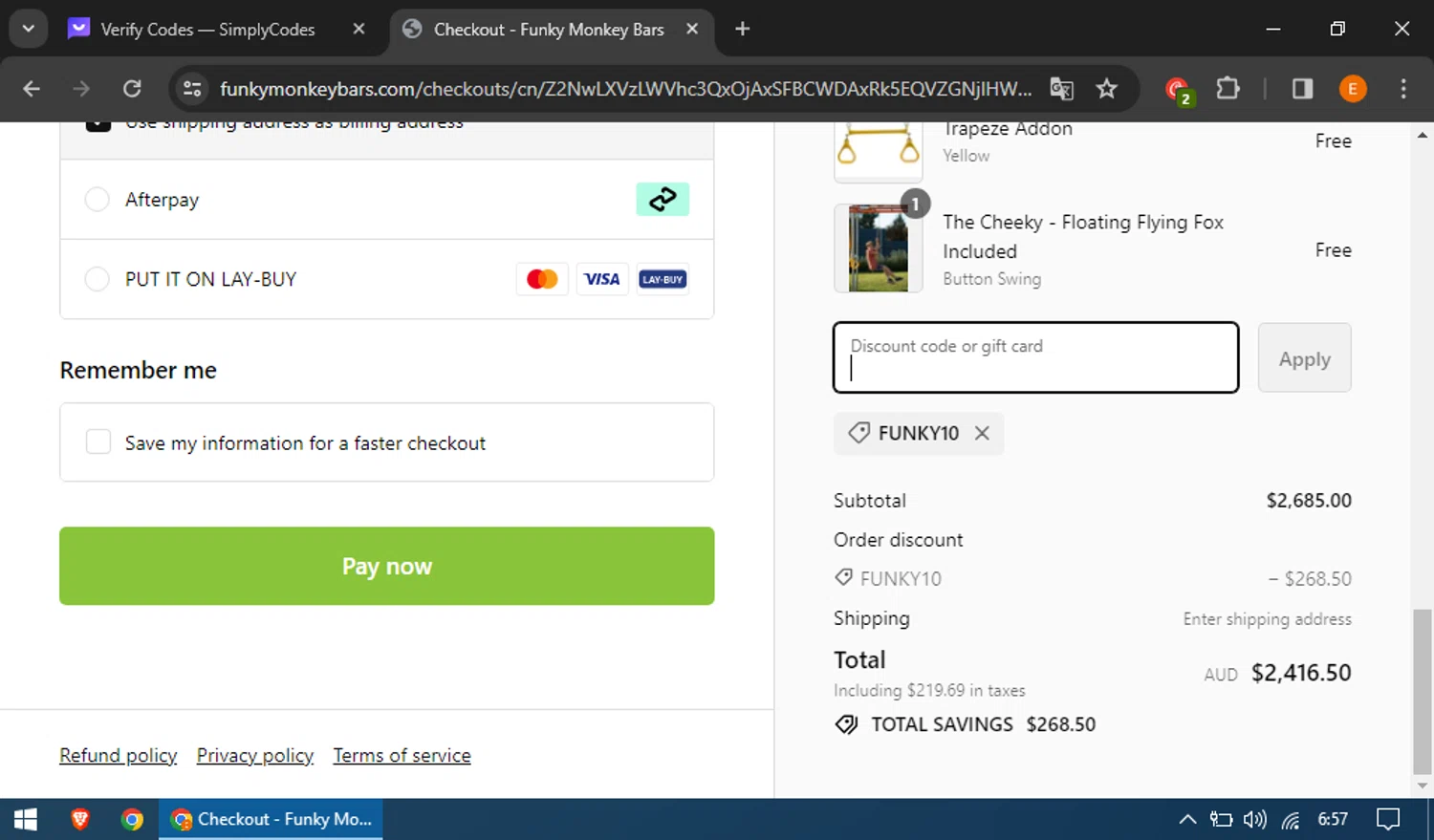Click the Enter shipping address text
This screenshot has height=840, width=1434.
[x=1268, y=619]
